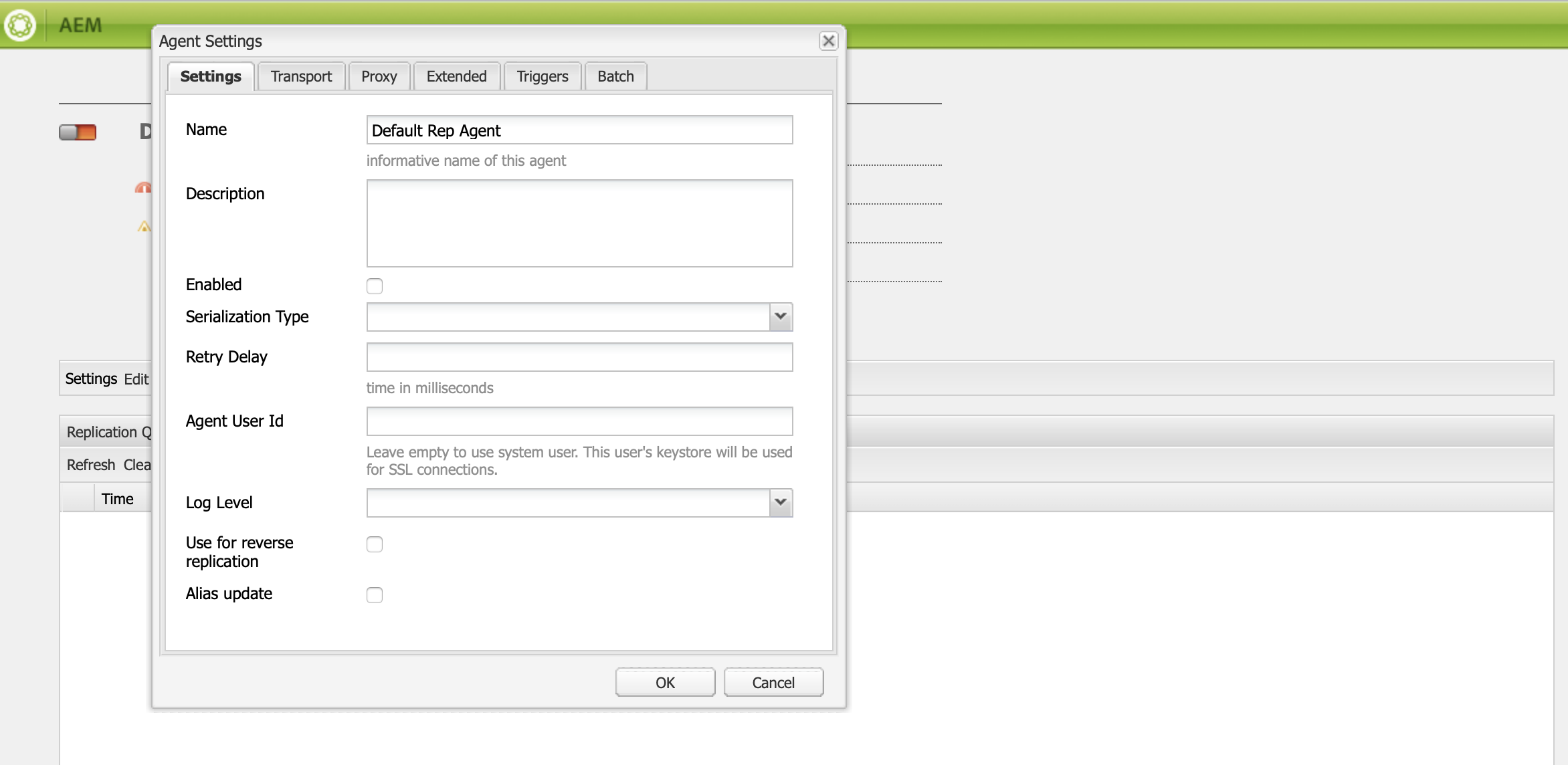Viewport: 1568px width, 765px height.
Task: Select the Extended tab
Action: [x=456, y=76]
